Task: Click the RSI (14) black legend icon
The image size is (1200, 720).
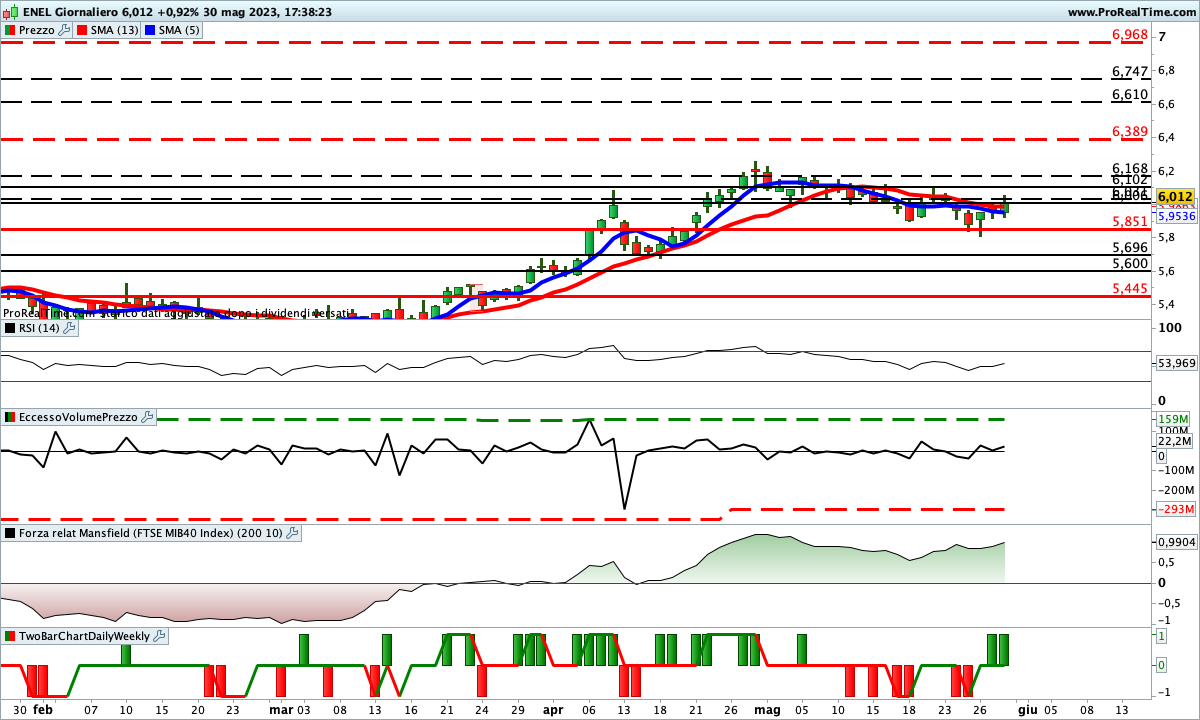Action: [10, 327]
